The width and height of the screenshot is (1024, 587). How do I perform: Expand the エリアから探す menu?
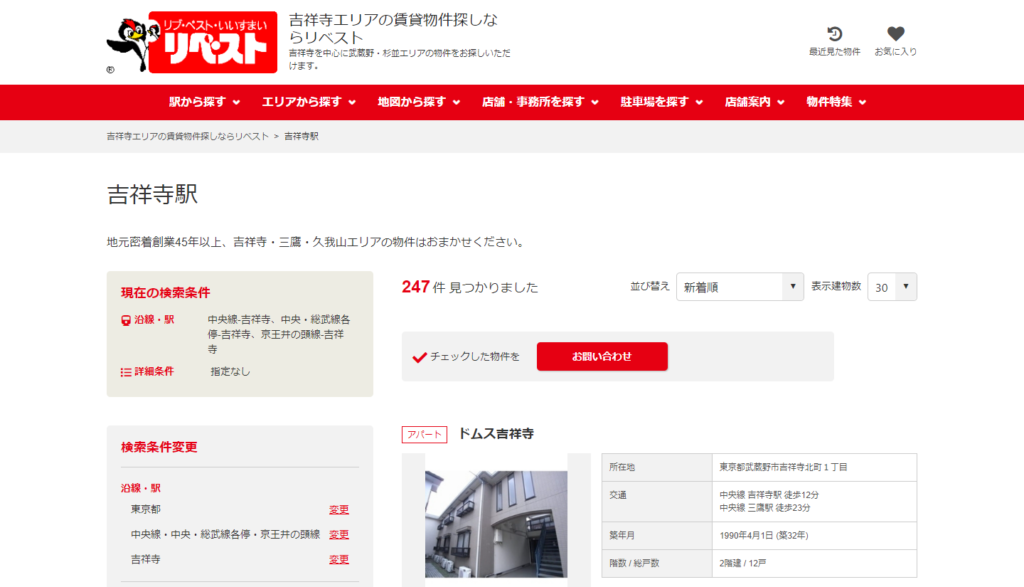308,102
